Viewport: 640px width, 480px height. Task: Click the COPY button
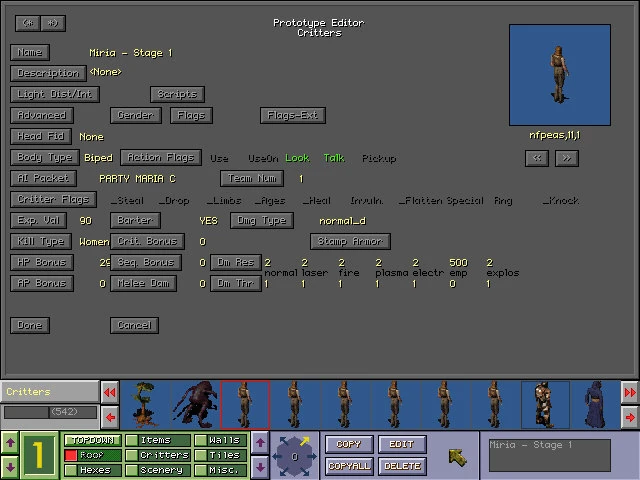[349, 444]
